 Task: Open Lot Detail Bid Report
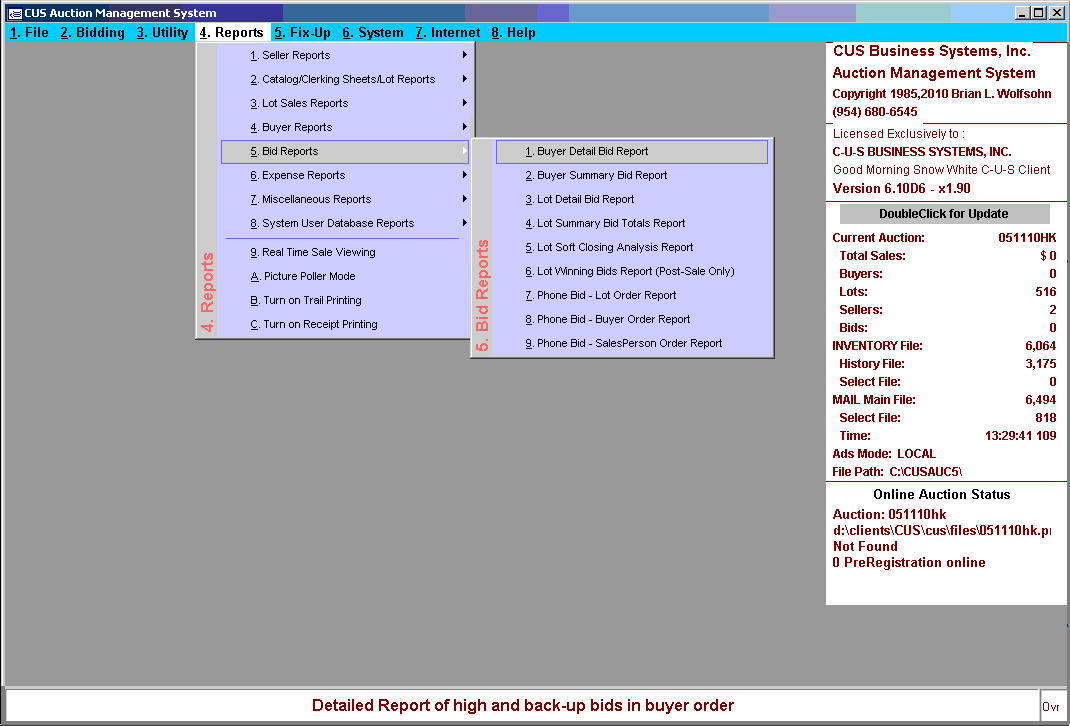tap(632, 199)
